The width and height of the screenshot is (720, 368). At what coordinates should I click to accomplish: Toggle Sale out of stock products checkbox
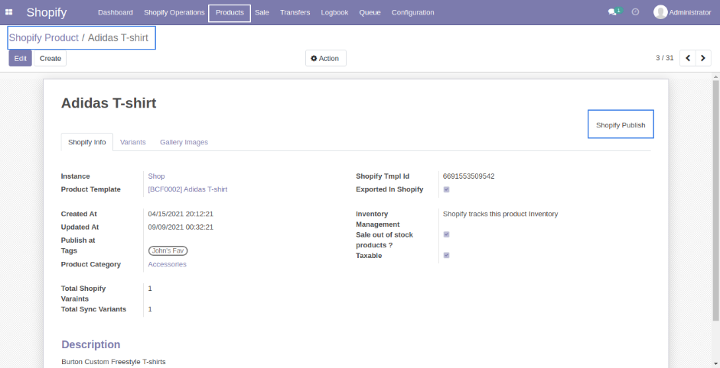[x=446, y=234]
